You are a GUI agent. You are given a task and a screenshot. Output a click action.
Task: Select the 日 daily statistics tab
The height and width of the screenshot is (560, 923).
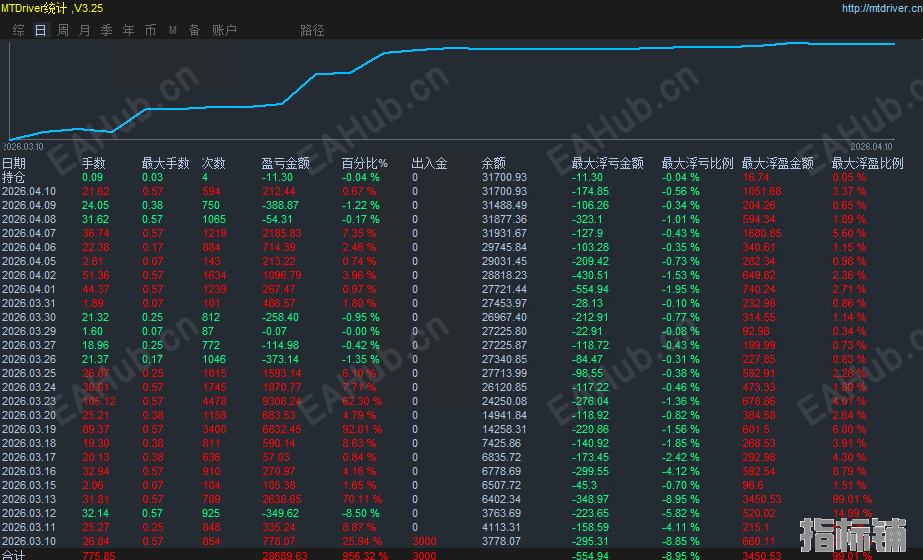click(x=40, y=30)
